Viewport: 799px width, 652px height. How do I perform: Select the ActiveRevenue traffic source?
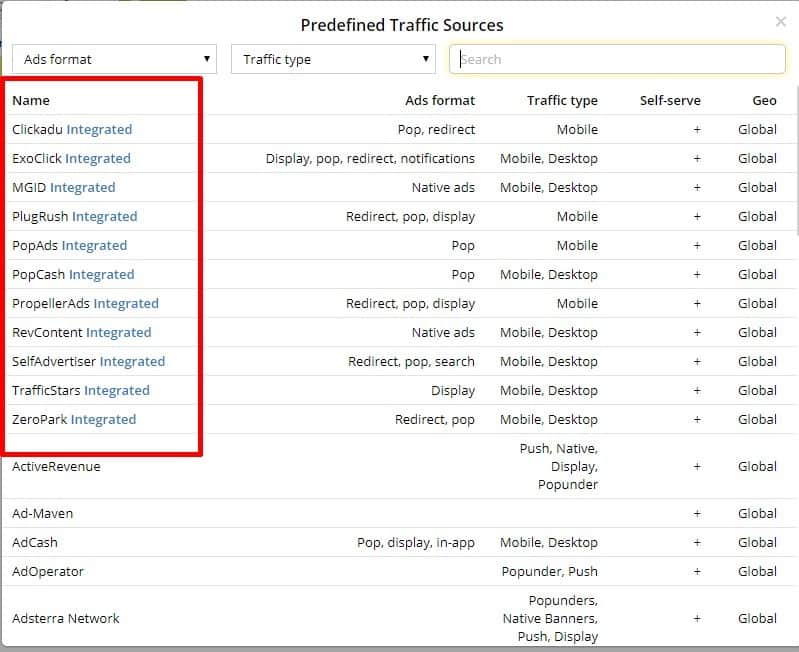[56, 467]
